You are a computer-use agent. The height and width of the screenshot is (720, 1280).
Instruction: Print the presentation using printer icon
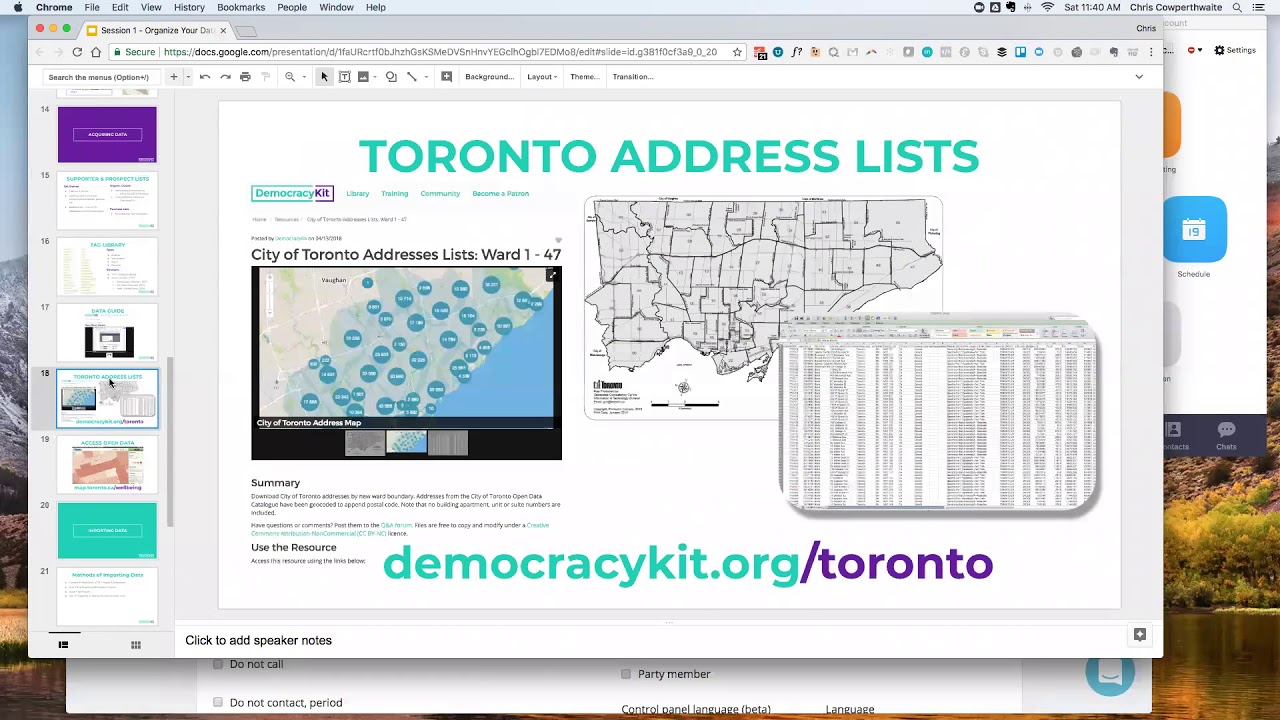pyautogui.click(x=245, y=77)
